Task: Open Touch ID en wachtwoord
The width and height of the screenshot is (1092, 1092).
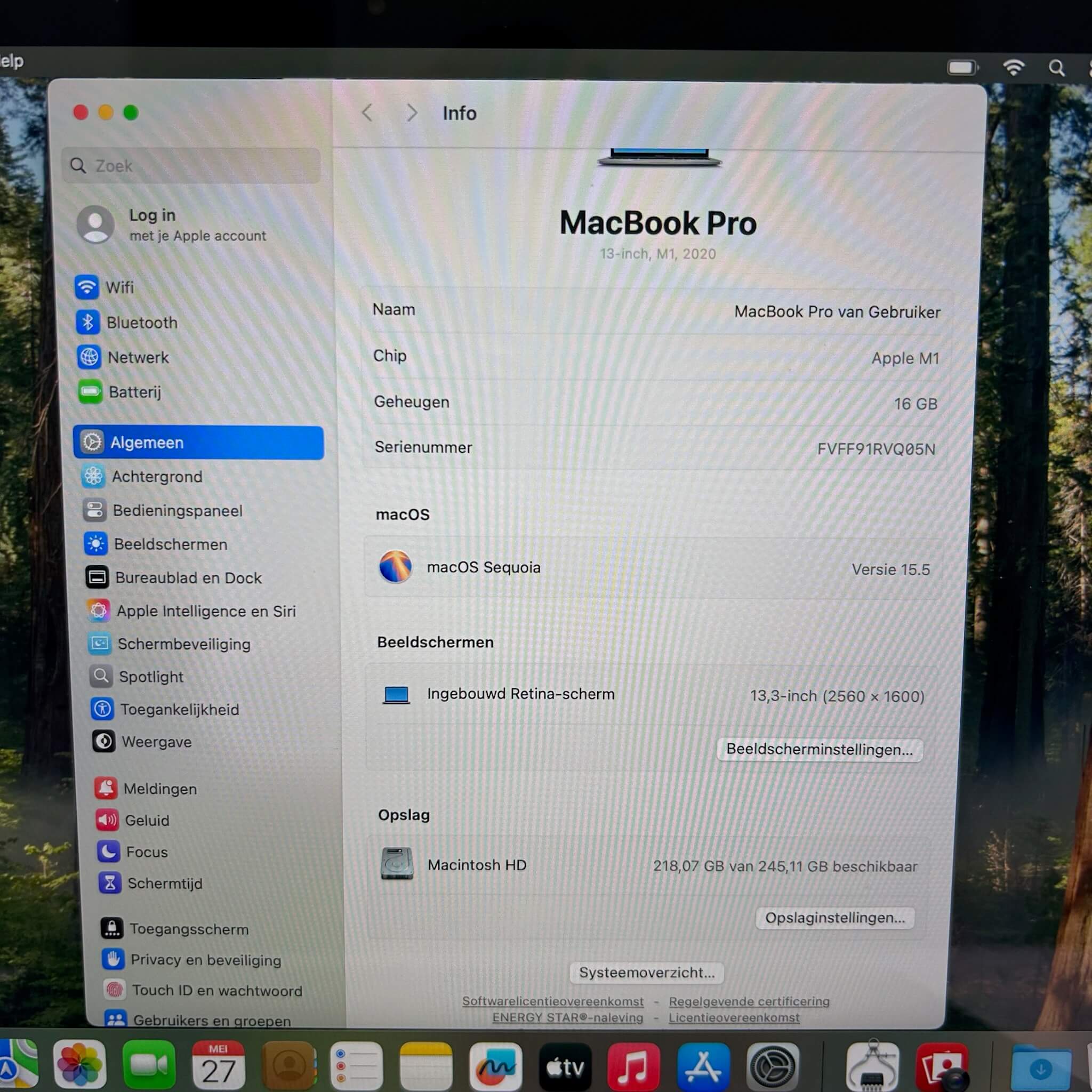Action: click(x=204, y=990)
